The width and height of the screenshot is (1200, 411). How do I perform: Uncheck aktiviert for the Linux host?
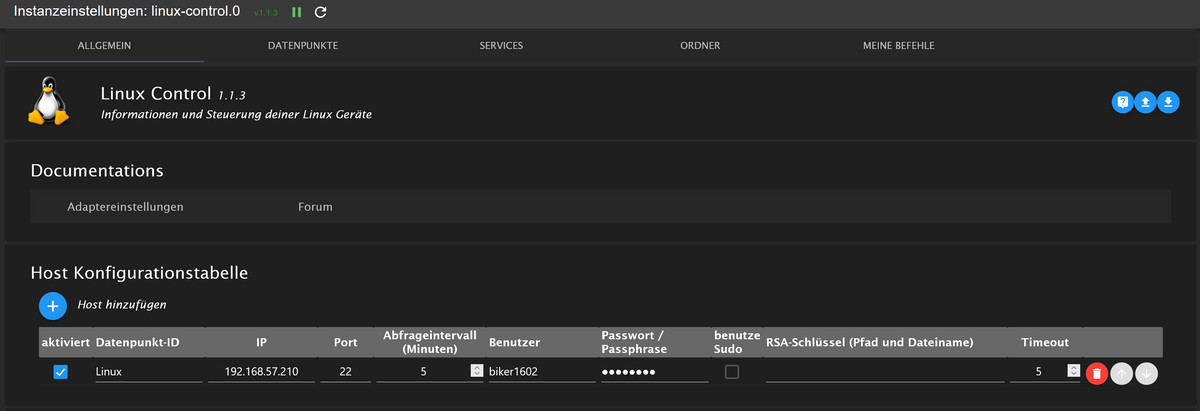pyautogui.click(x=60, y=372)
